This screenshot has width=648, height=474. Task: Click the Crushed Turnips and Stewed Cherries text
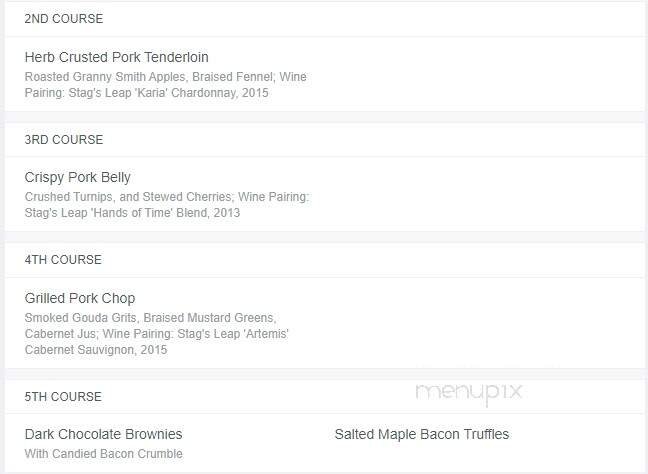tap(140, 197)
